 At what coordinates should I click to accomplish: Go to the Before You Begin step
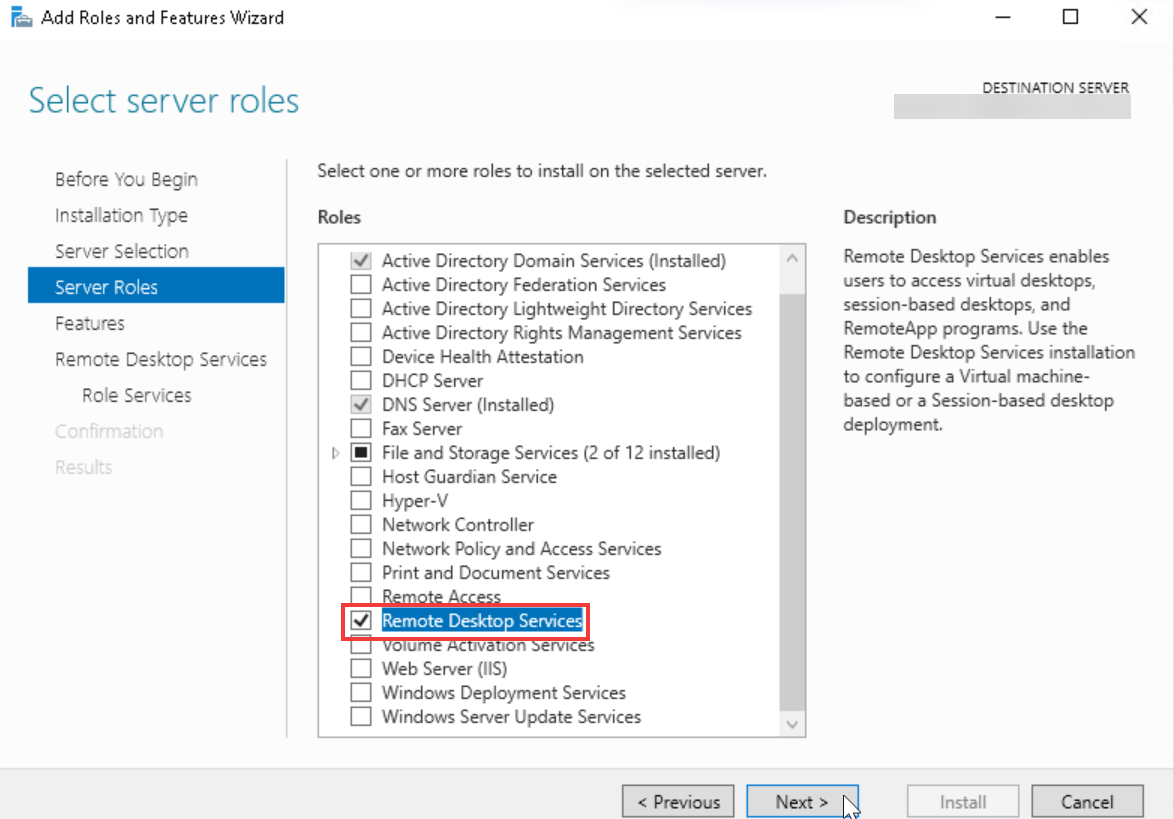(125, 178)
